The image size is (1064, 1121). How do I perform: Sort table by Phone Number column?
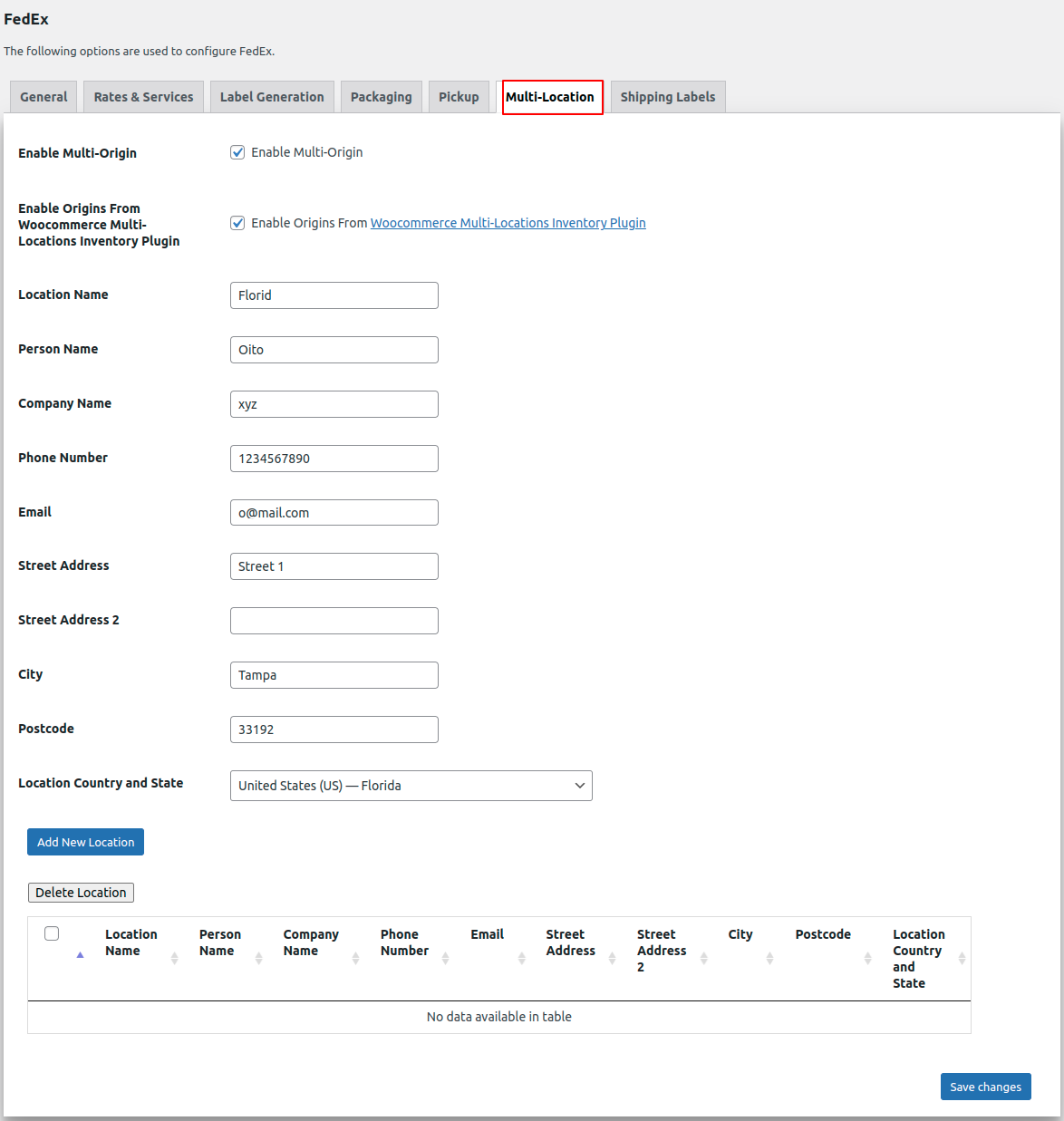coord(404,942)
